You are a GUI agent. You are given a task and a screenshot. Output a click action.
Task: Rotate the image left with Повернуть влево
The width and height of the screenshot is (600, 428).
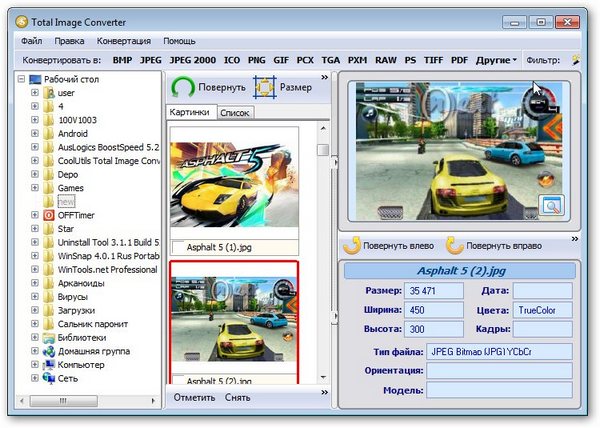(353, 245)
